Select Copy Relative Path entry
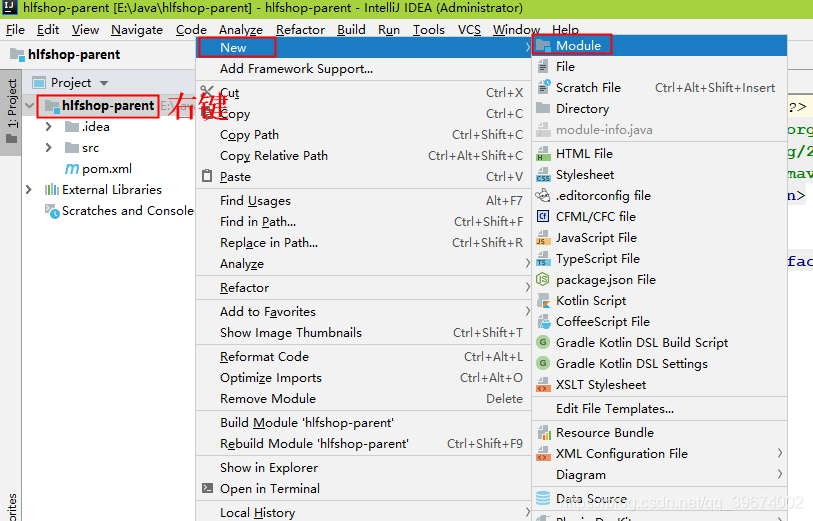 363,156
